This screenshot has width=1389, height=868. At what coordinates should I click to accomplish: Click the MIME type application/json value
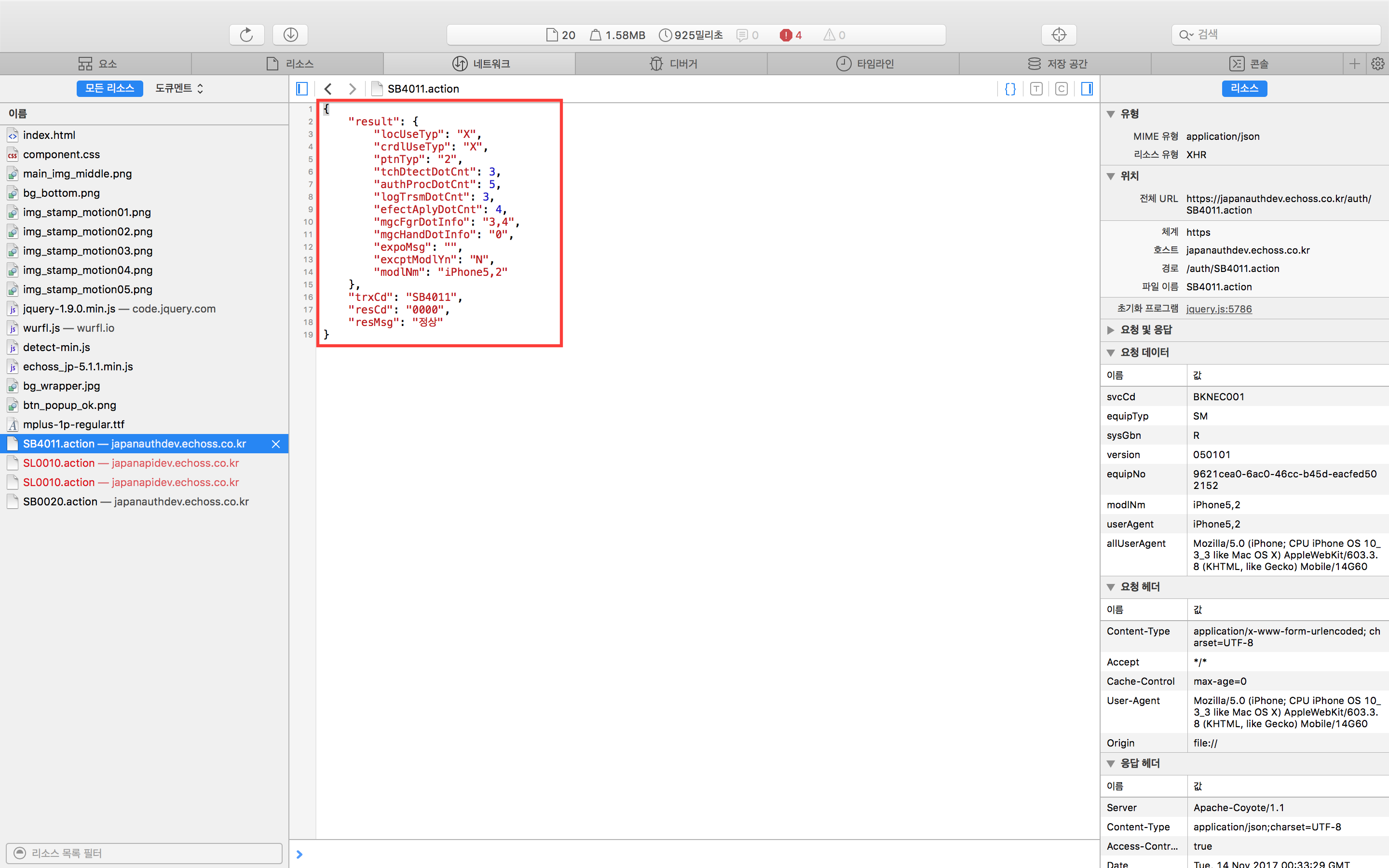(x=1223, y=136)
